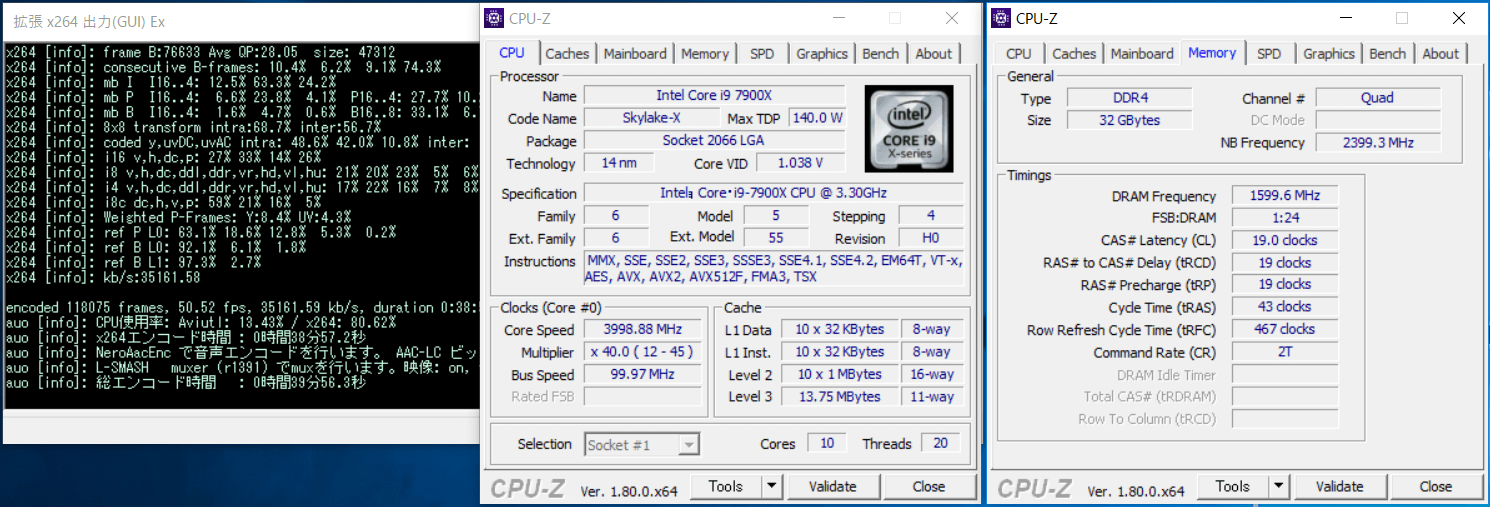Image resolution: width=1490 pixels, height=507 pixels.
Task: Click the L1 Data cache 8-way value
Action: pyautogui.click(x=931, y=330)
